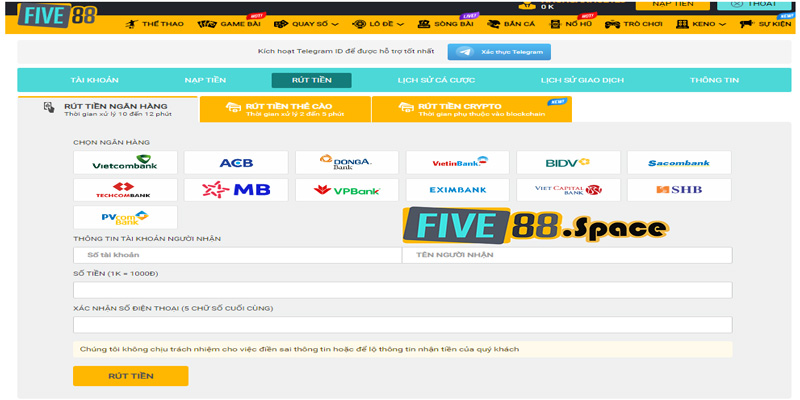
Task: Select the MB bank logo
Action: click(x=236, y=189)
